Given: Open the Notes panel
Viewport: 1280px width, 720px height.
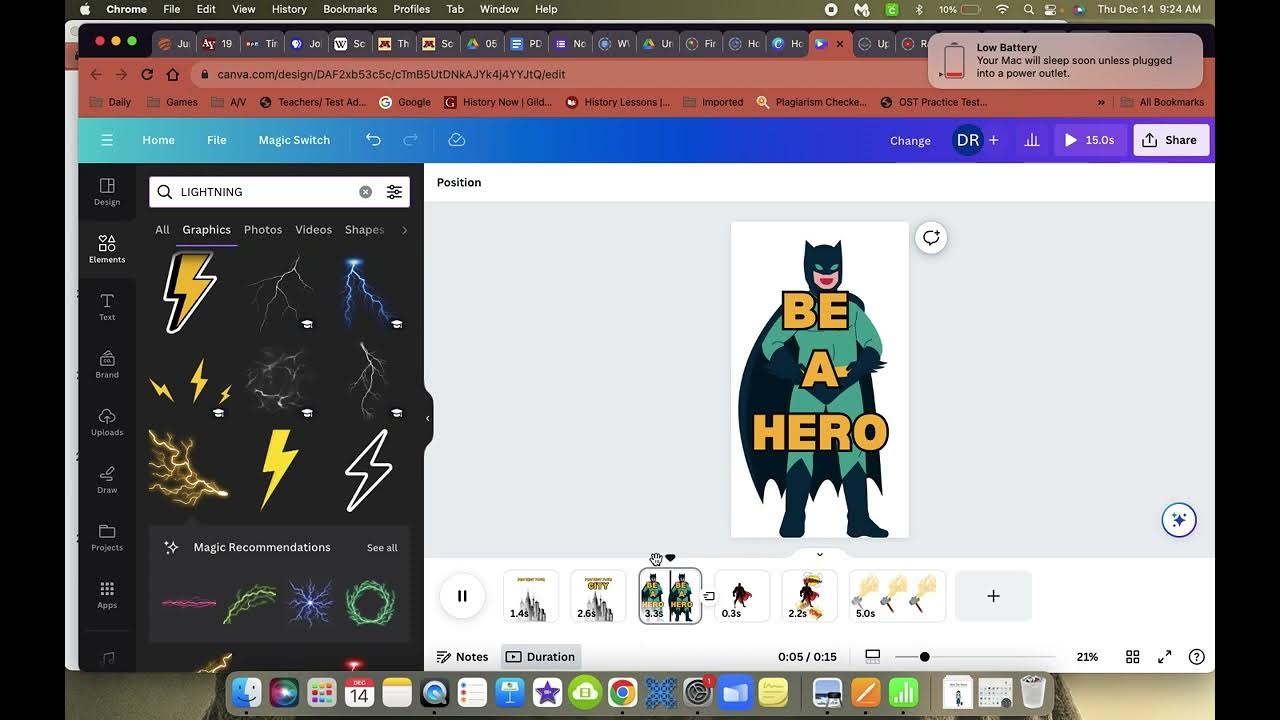Looking at the screenshot, I should (462, 657).
